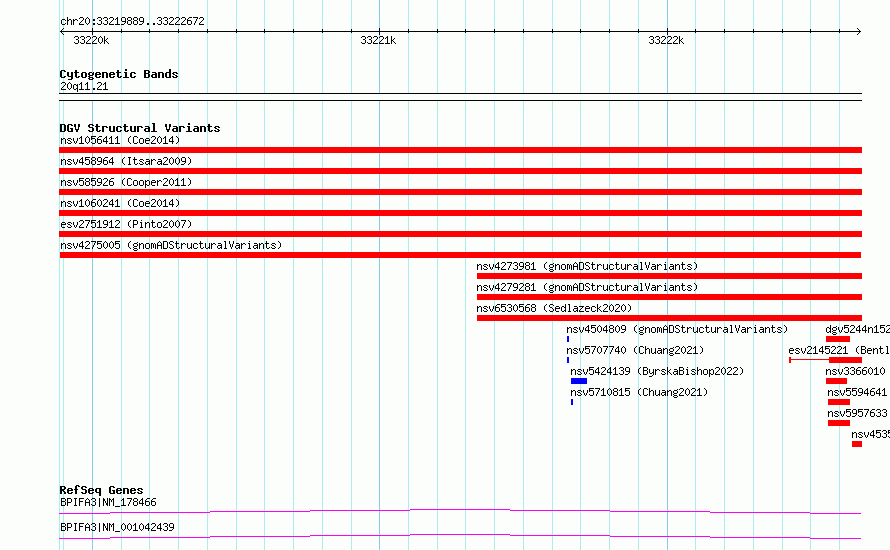Click the nsv5710815 (Chuang2021) label
Image resolution: width=890 pixels, height=550 pixels.
[639, 392]
